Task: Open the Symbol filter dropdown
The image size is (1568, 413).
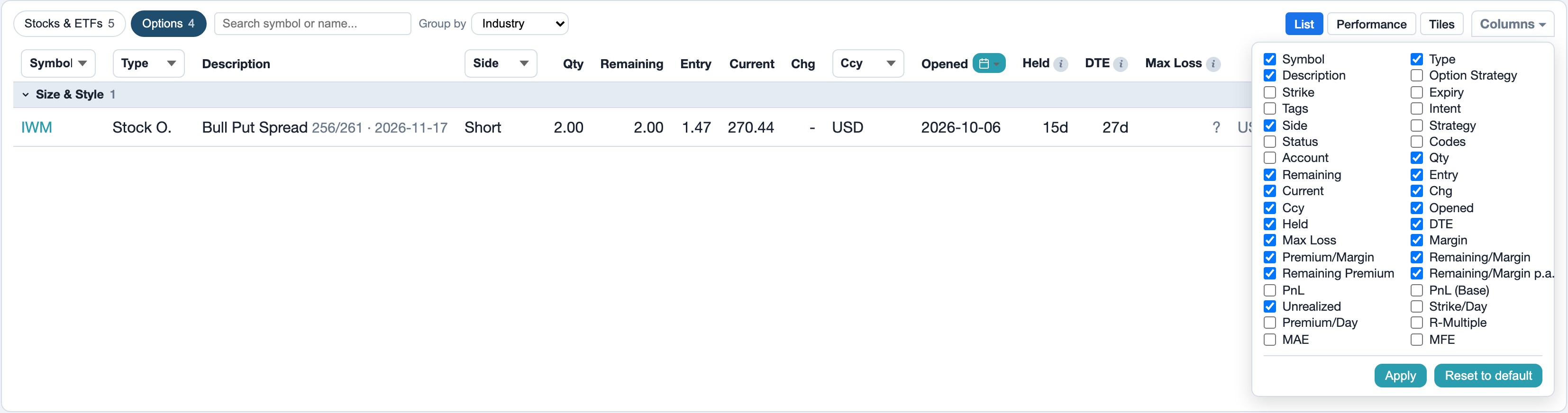Action: 58,63
